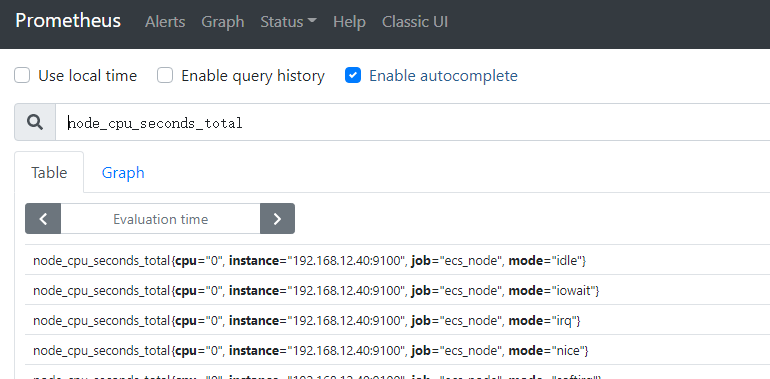Select the mode="irq" result row
Viewport: 770px width, 379px height.
click(397, 321)
